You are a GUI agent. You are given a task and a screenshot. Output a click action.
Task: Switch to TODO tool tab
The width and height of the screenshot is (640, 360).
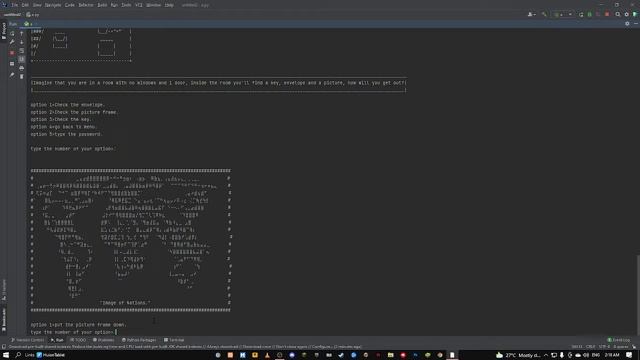pyautogui.click(x=78, y=340)
